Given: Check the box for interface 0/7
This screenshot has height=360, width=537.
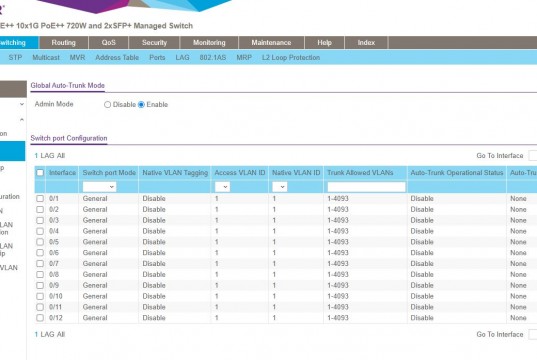Looking at the screenshot, I should (x=40, y=264).
